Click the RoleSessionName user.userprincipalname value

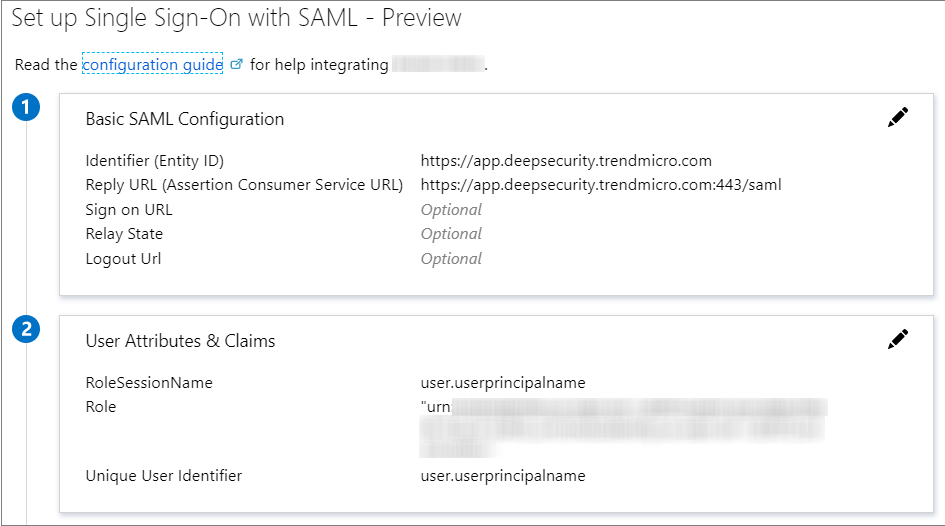503,383
